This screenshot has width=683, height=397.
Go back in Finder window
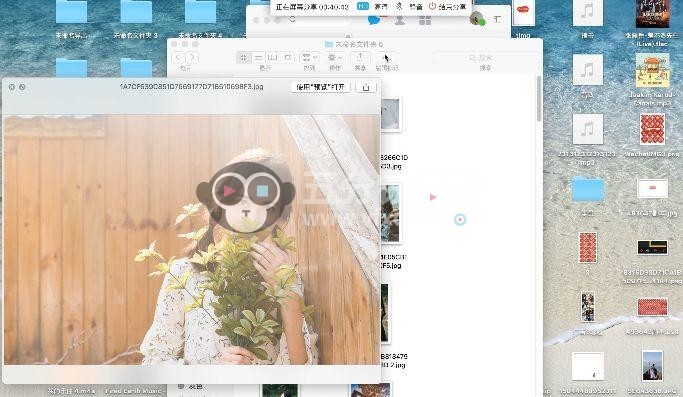pos(178,58)
